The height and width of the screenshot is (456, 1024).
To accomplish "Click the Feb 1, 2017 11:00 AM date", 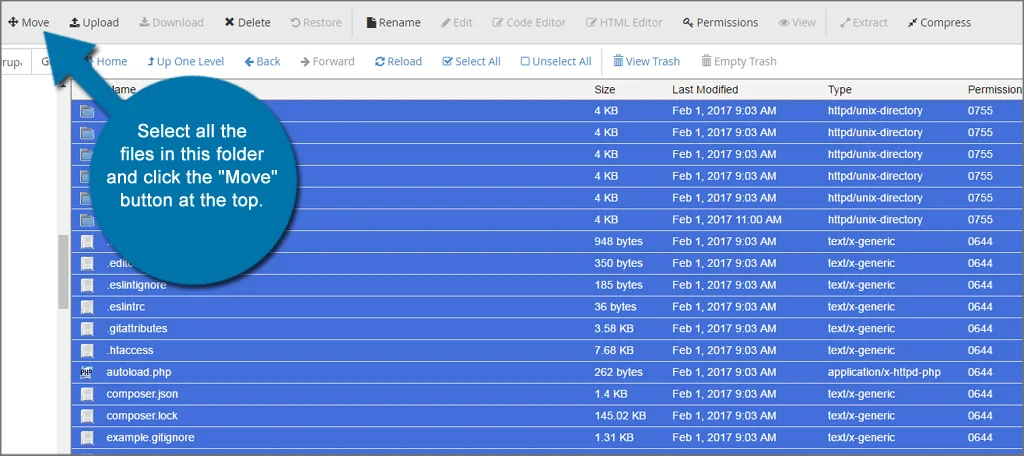I will (727, 220).
